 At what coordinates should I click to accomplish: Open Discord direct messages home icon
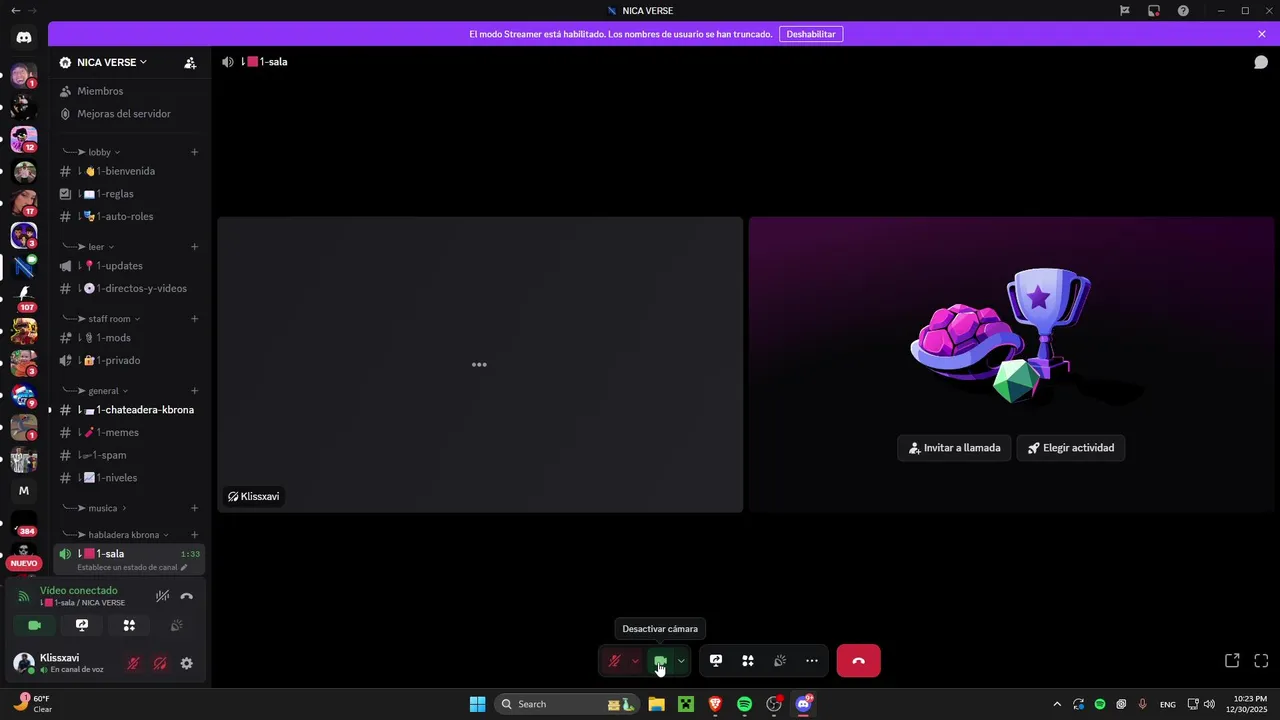[x=24, y=38]
